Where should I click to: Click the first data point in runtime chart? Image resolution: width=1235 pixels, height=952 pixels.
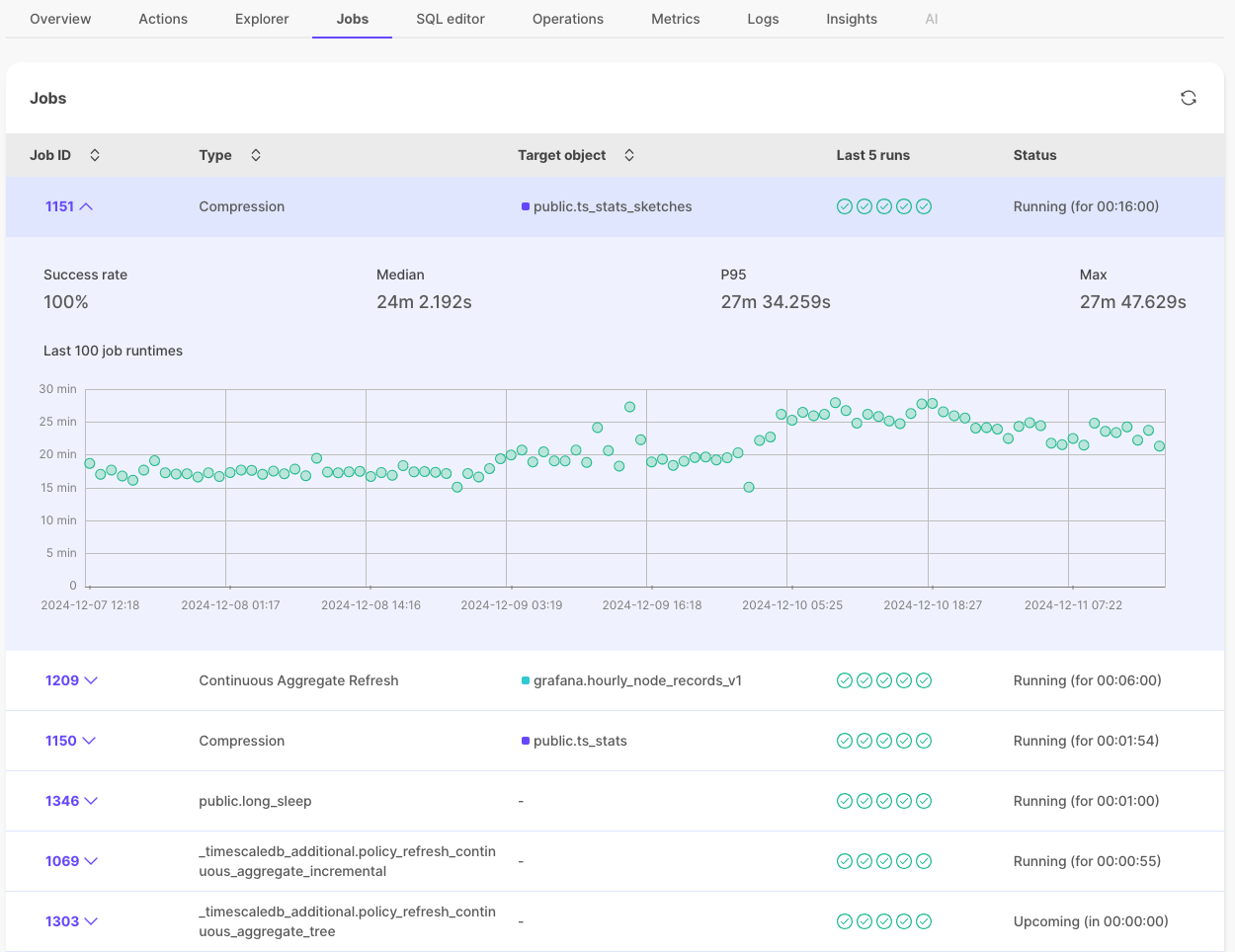pyautogui.click(x=90, y=463)
